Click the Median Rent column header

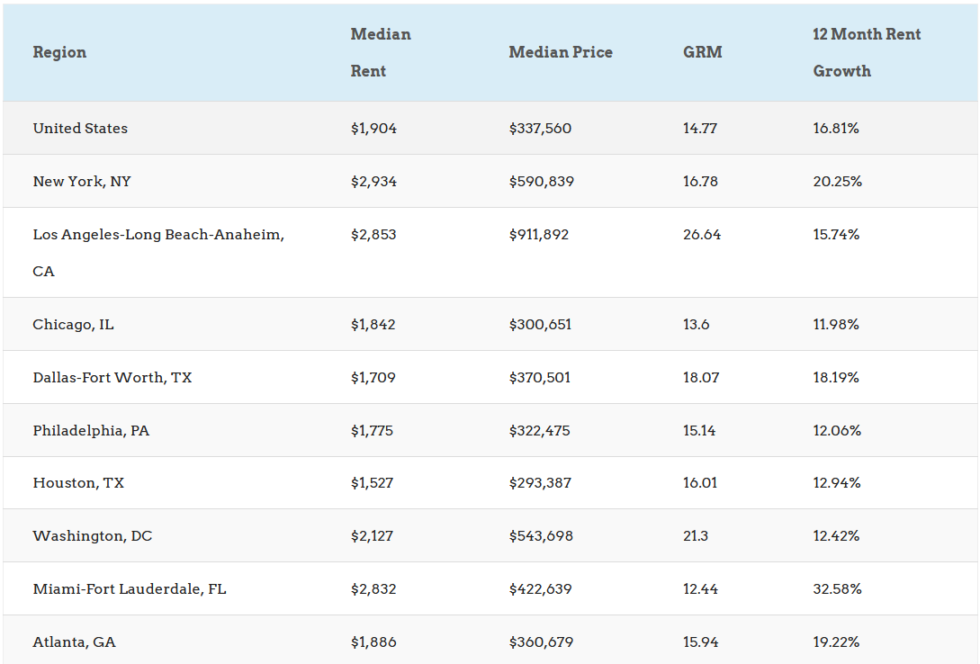(x=380, y=52)
